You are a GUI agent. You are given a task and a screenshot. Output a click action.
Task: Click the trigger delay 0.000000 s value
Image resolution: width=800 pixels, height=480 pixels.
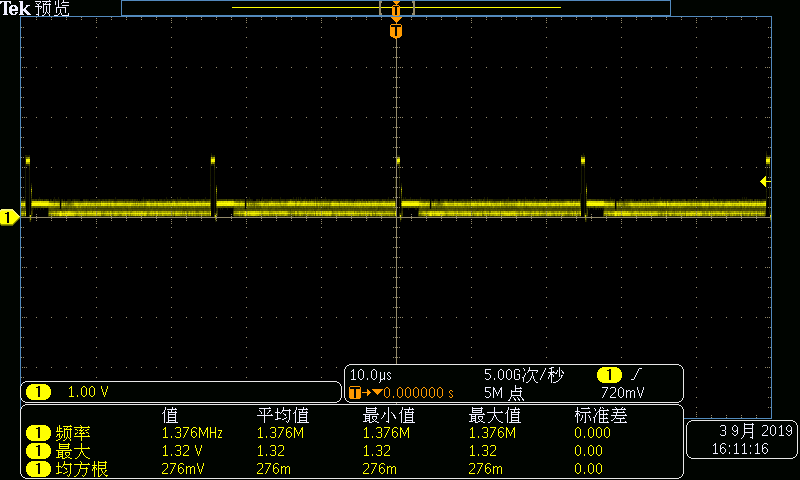click(418, 393)
